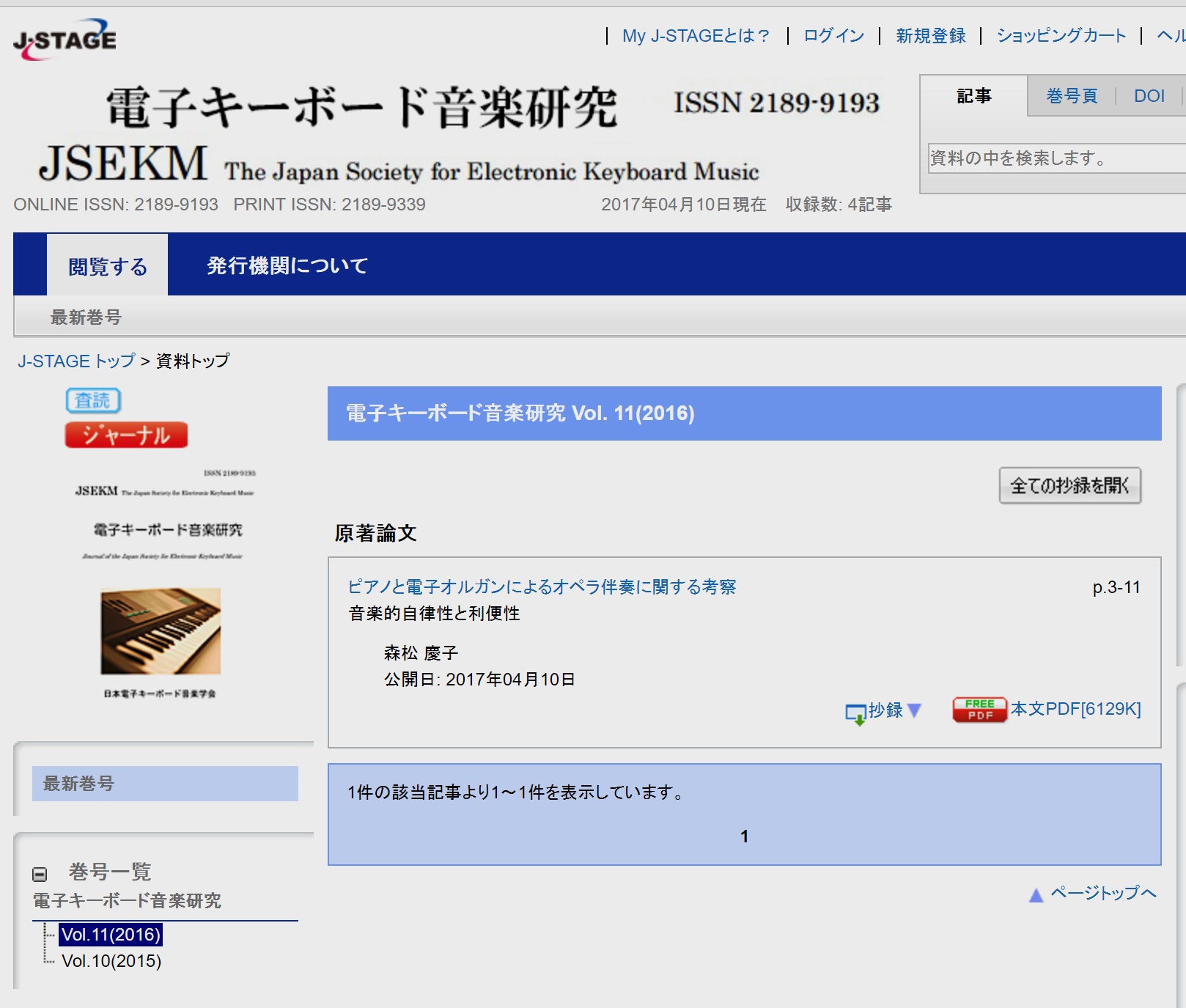Image resolution: width=1186 pixels, height=1008 pixels.
Task: Click PRINT ISSN: 2189-9339 text
Action: click(x=329, y=205)
